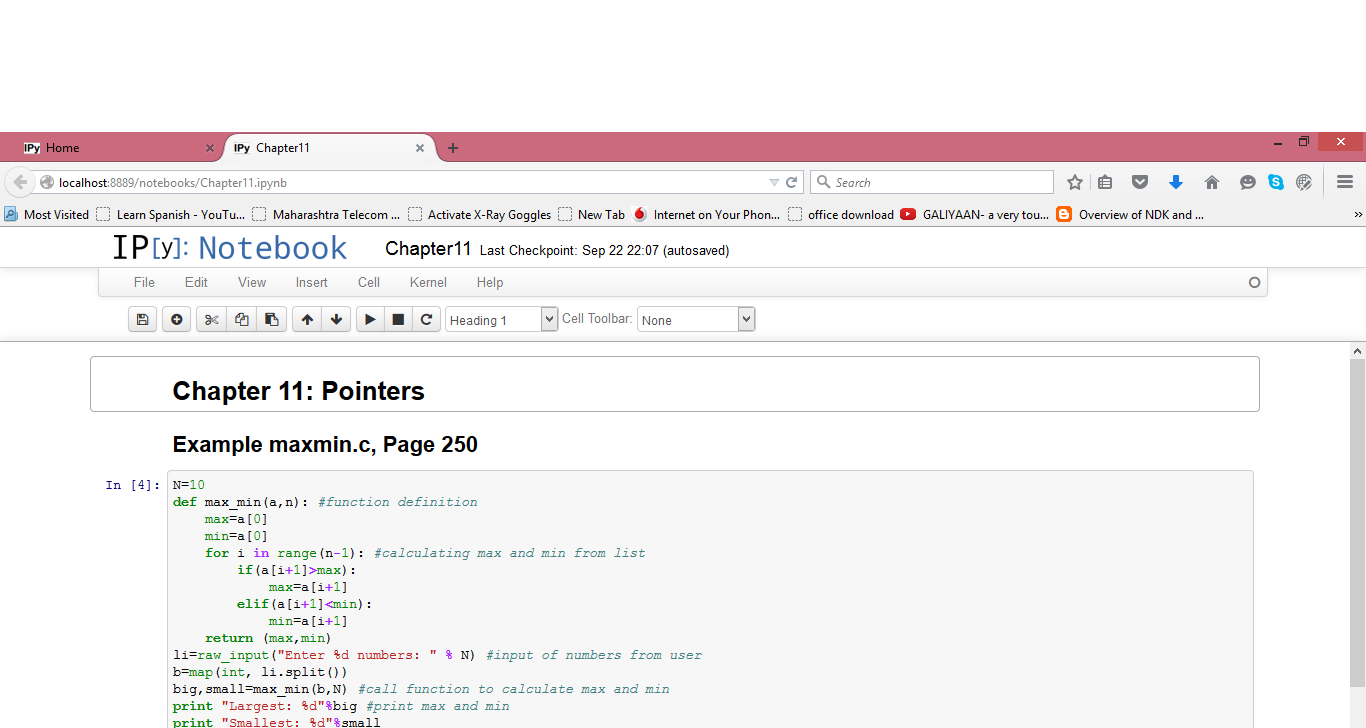The image size is (1366, 728).
Task: Save the notebook with the floppy disk icon
Action: click(x=142, y=320)
